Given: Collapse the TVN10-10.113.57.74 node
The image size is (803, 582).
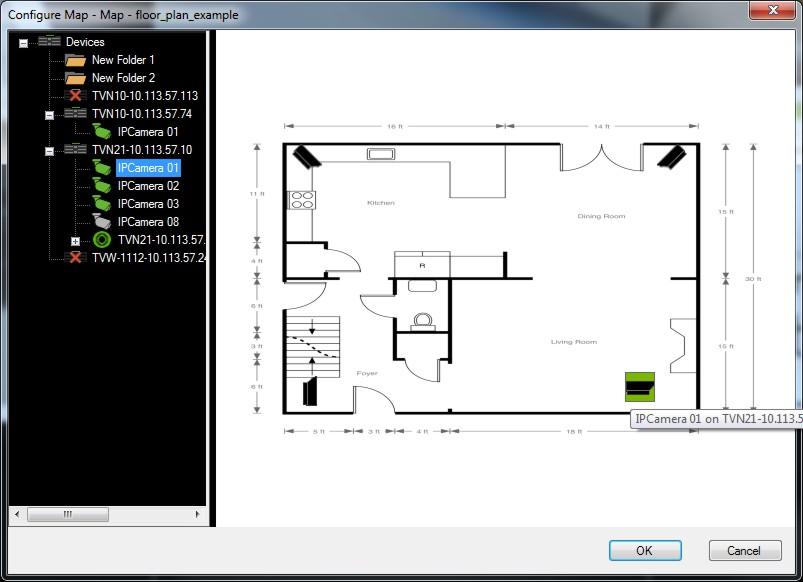Looking at the screenshot, I should [49, 115].
